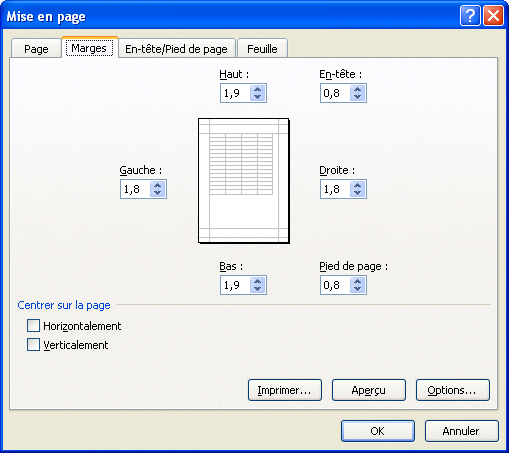Confirm with the OK button
Viewport: 509px width, 453px height.
[x=378, y=431]
